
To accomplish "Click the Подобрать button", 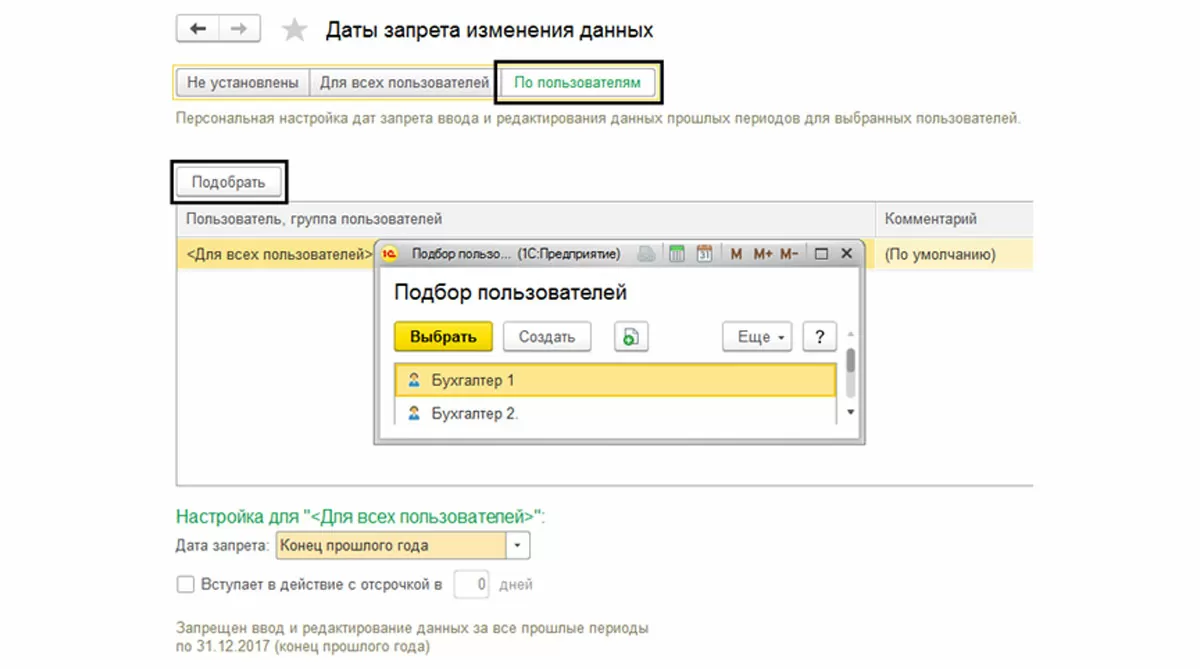I will tap(229, 182).
